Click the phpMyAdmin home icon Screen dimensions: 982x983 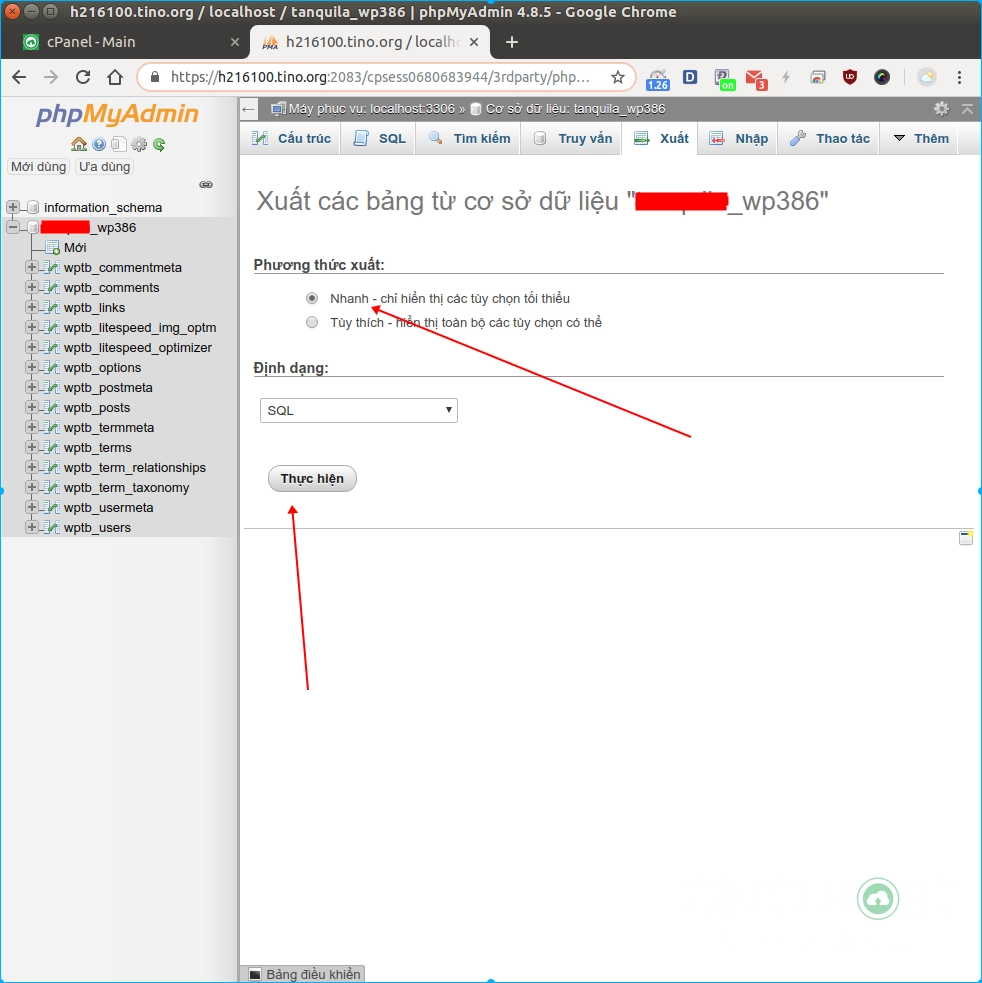click(78, 144)
